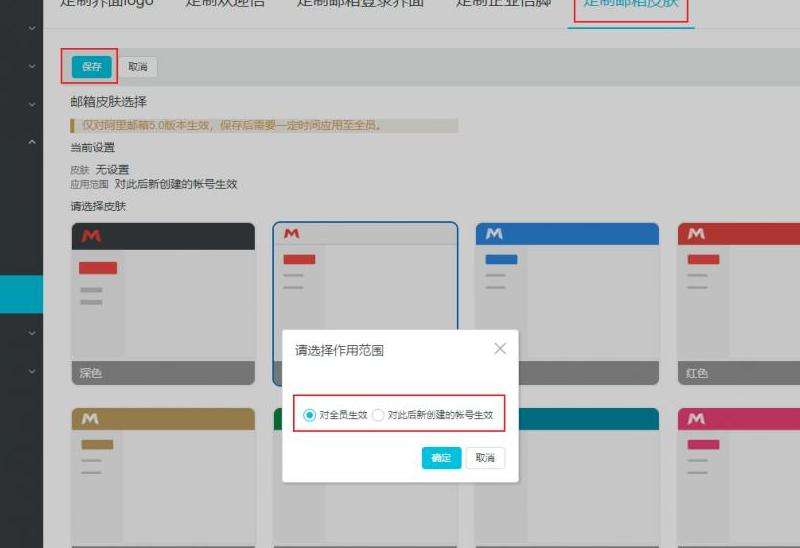
Task: Click the notice about 阿里邮箱5.0版本
Action: (x=264, y=125)
